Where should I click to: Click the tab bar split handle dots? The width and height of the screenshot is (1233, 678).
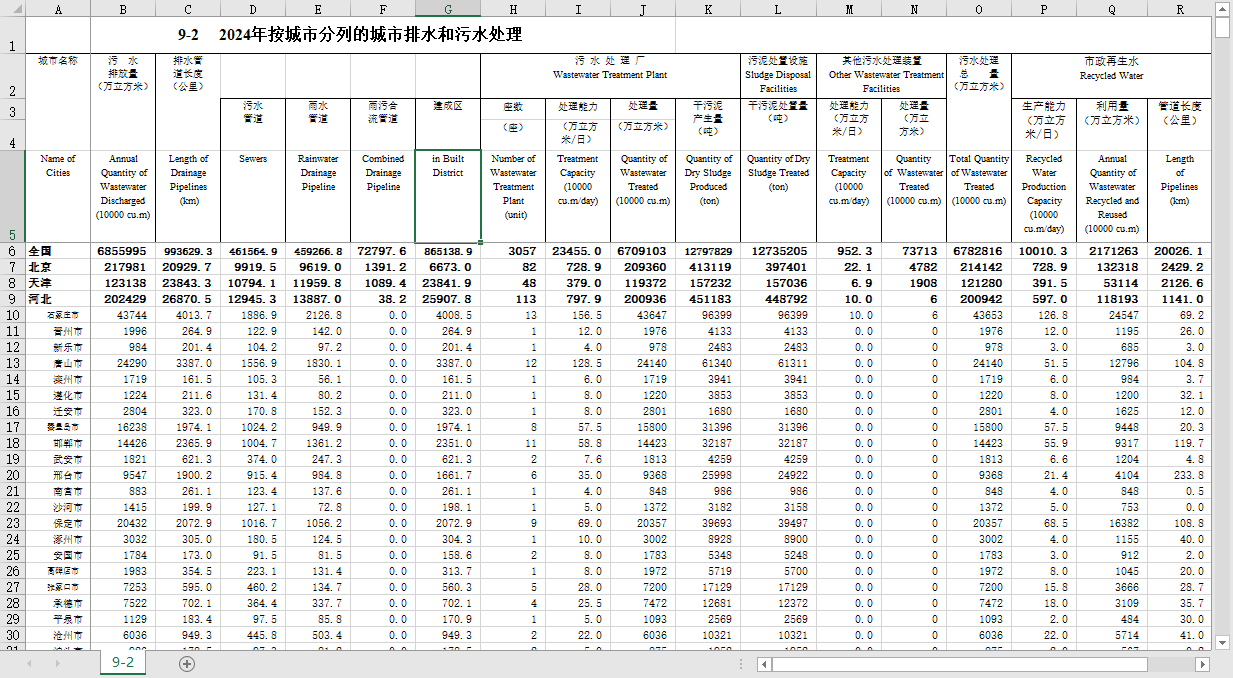pos(741,664)
